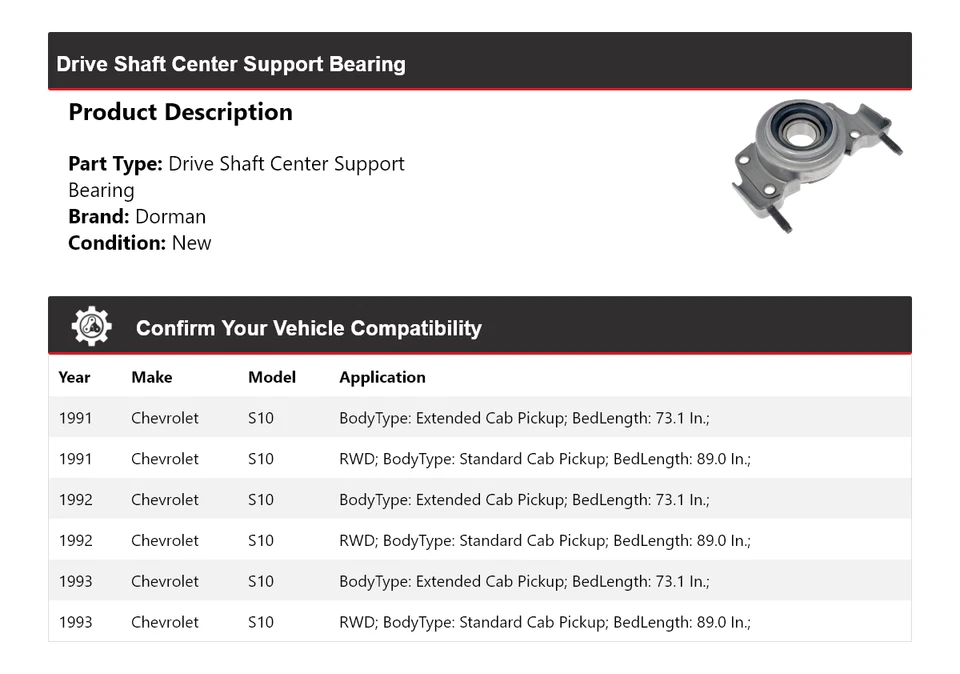This screenshot has width=960, height=674.
Task: Click S10 in the 1992 Standard Cab row
Action: (261, 541)
